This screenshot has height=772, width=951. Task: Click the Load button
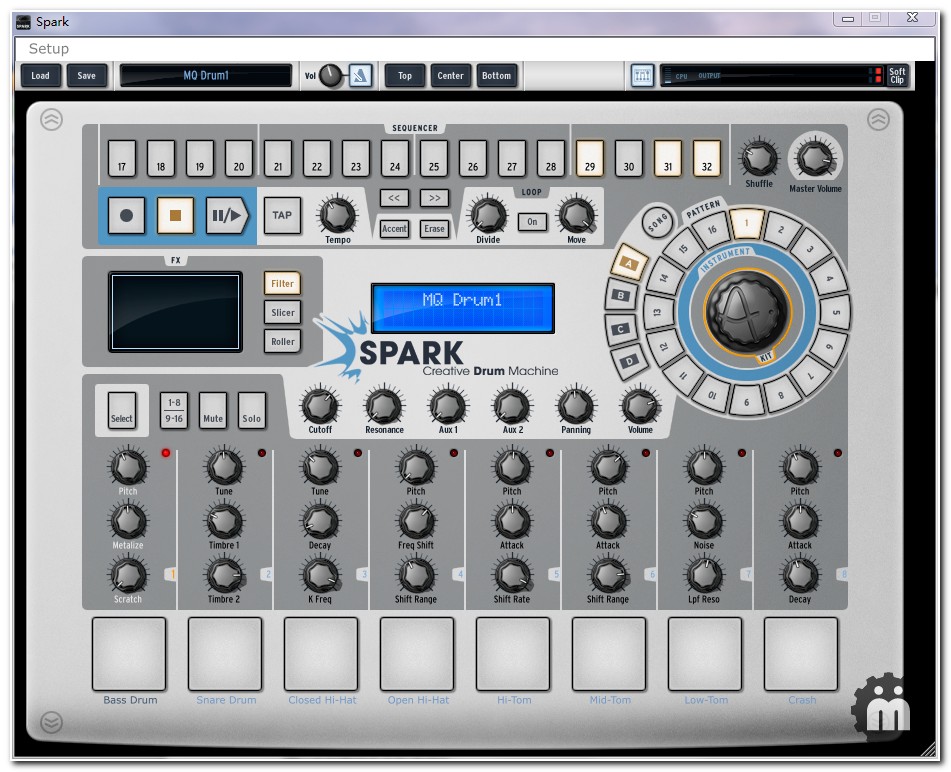click(40, 76)
